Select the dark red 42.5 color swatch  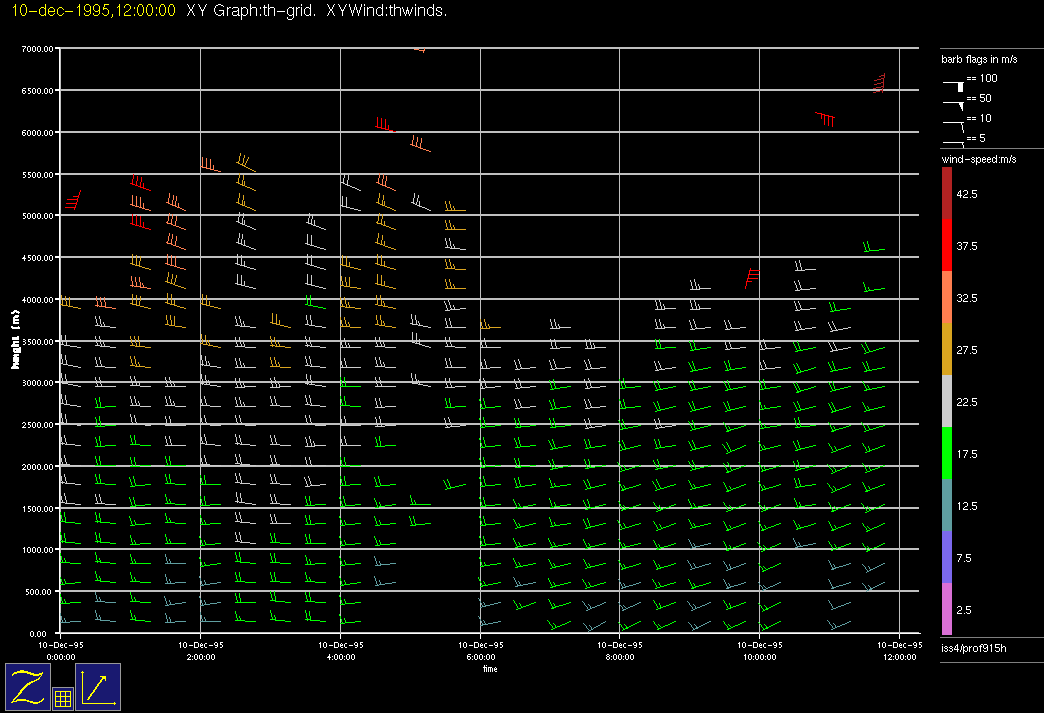click(947, 193)
